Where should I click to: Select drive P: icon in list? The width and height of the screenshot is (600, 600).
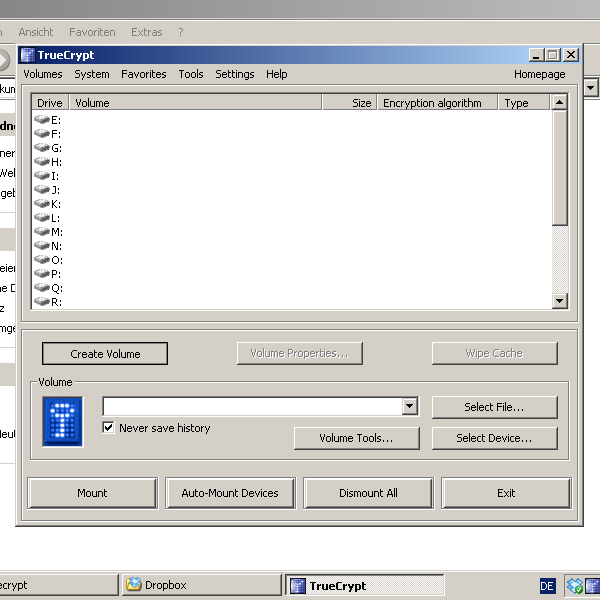tap(42, 274)
